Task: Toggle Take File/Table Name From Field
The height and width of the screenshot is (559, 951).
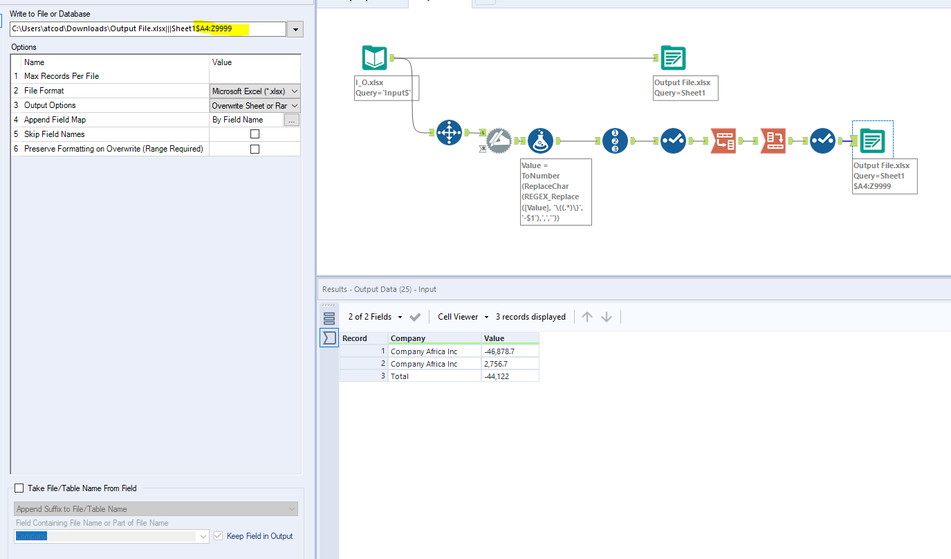Action: click(x=18, y=488)
